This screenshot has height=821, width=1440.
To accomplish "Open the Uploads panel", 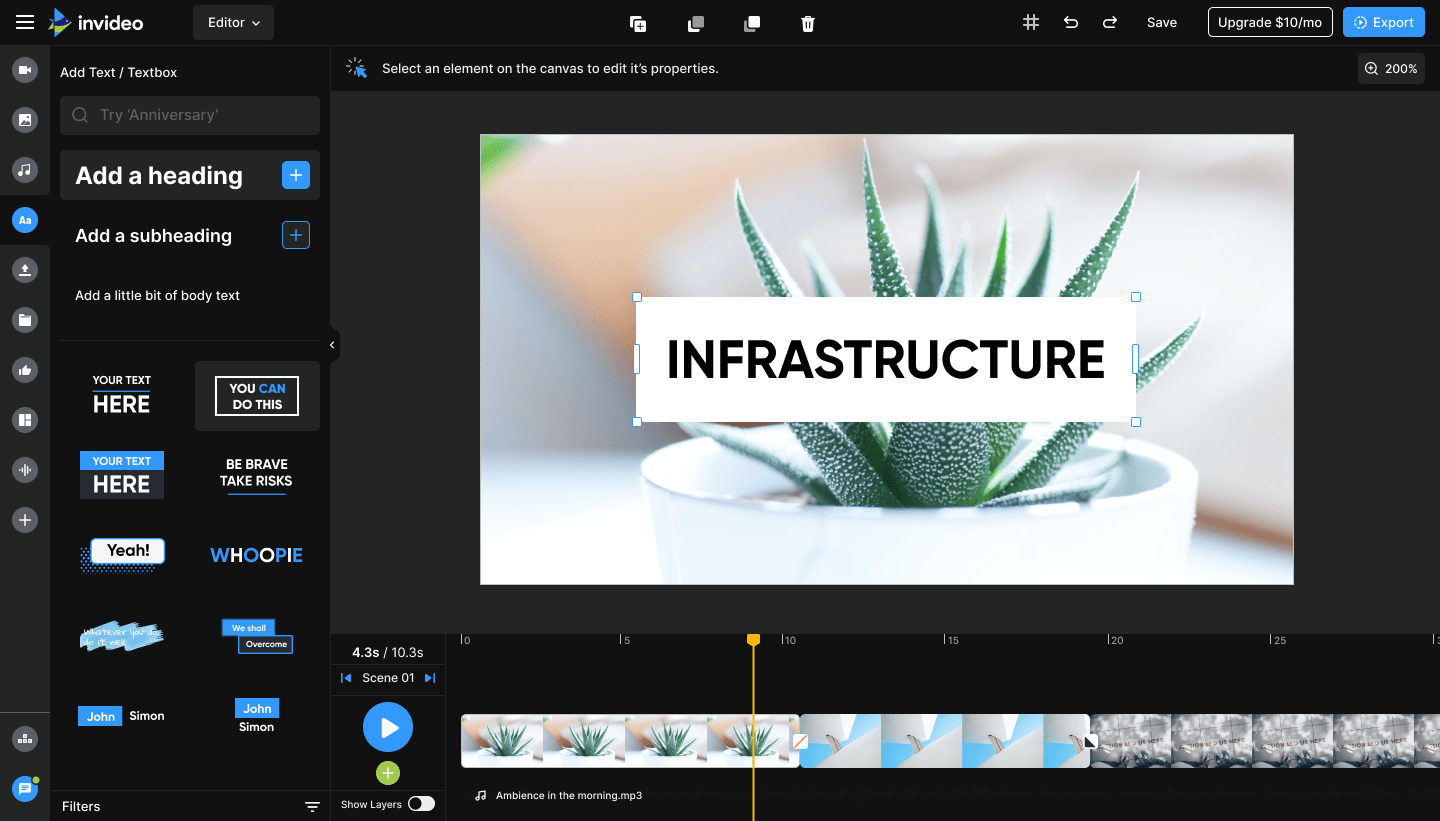I will pyautogui.click(x=25, y=269).
